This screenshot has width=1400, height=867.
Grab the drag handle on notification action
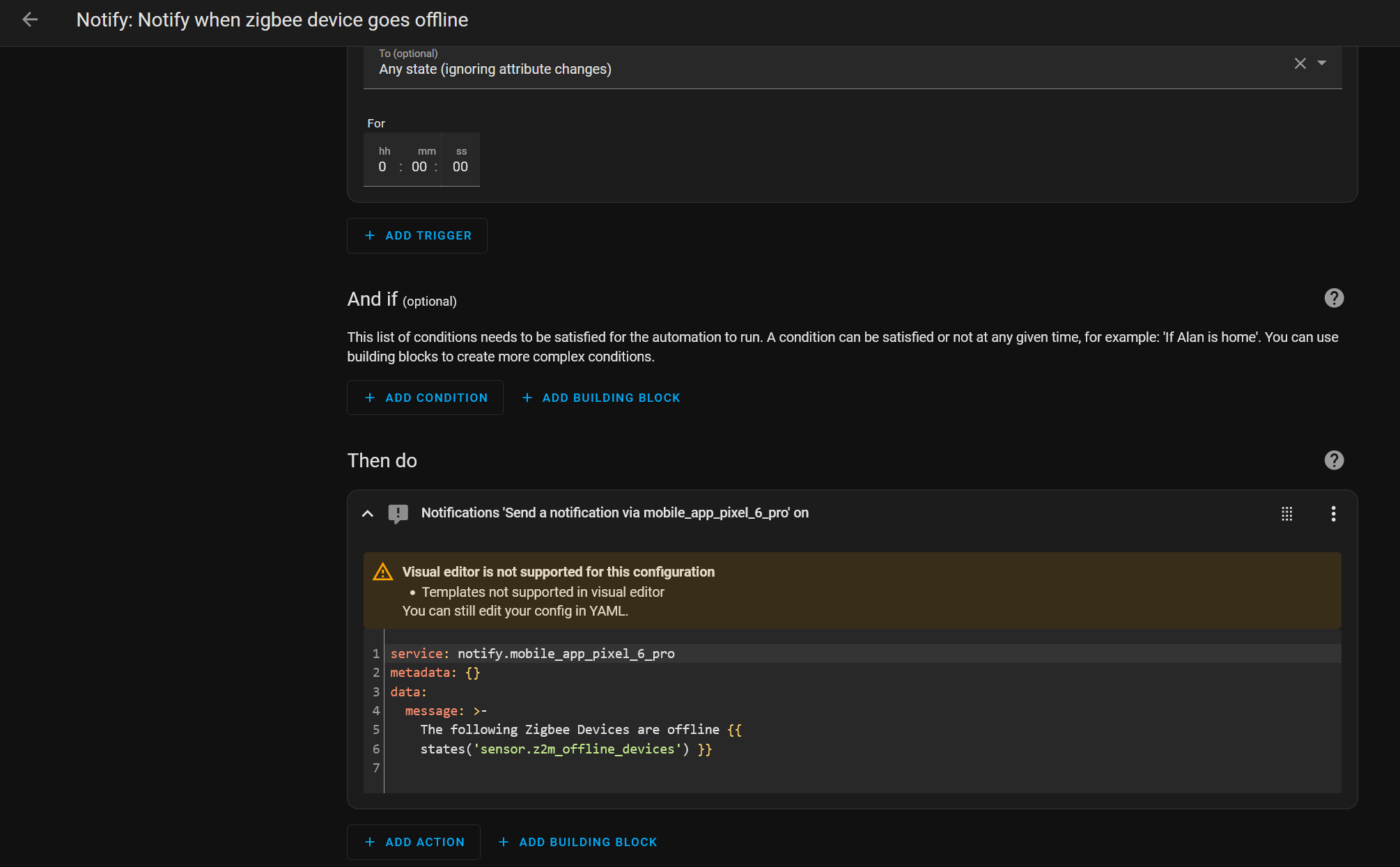tap(1286, 514)
